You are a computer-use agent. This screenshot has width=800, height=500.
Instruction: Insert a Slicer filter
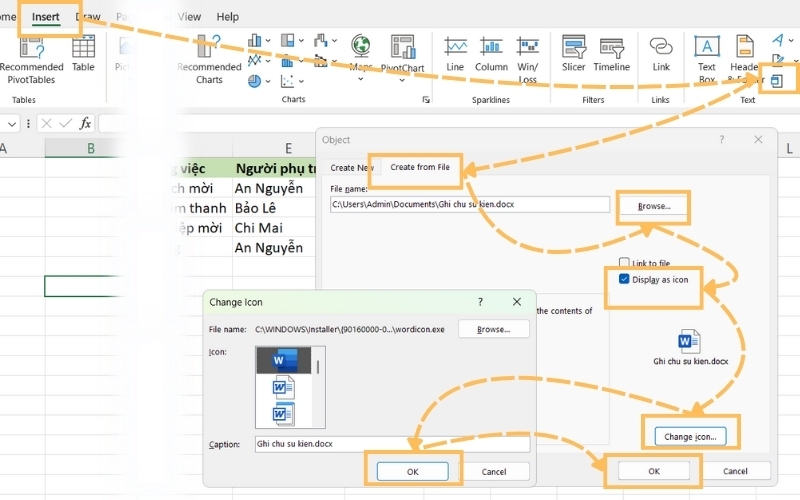click(573, 54)
